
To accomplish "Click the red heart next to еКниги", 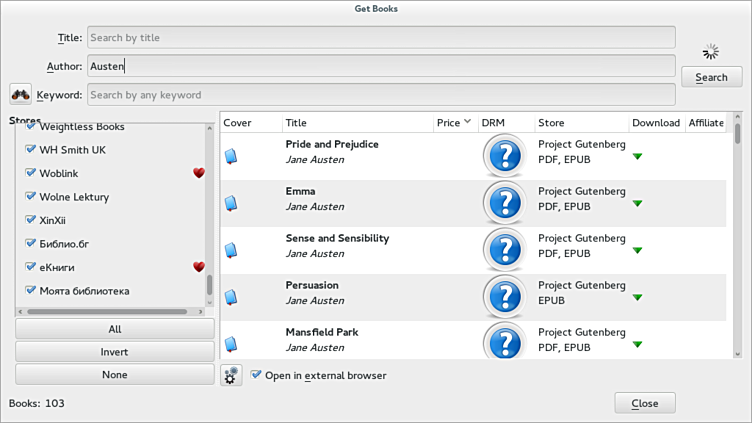I will [198, 267].
